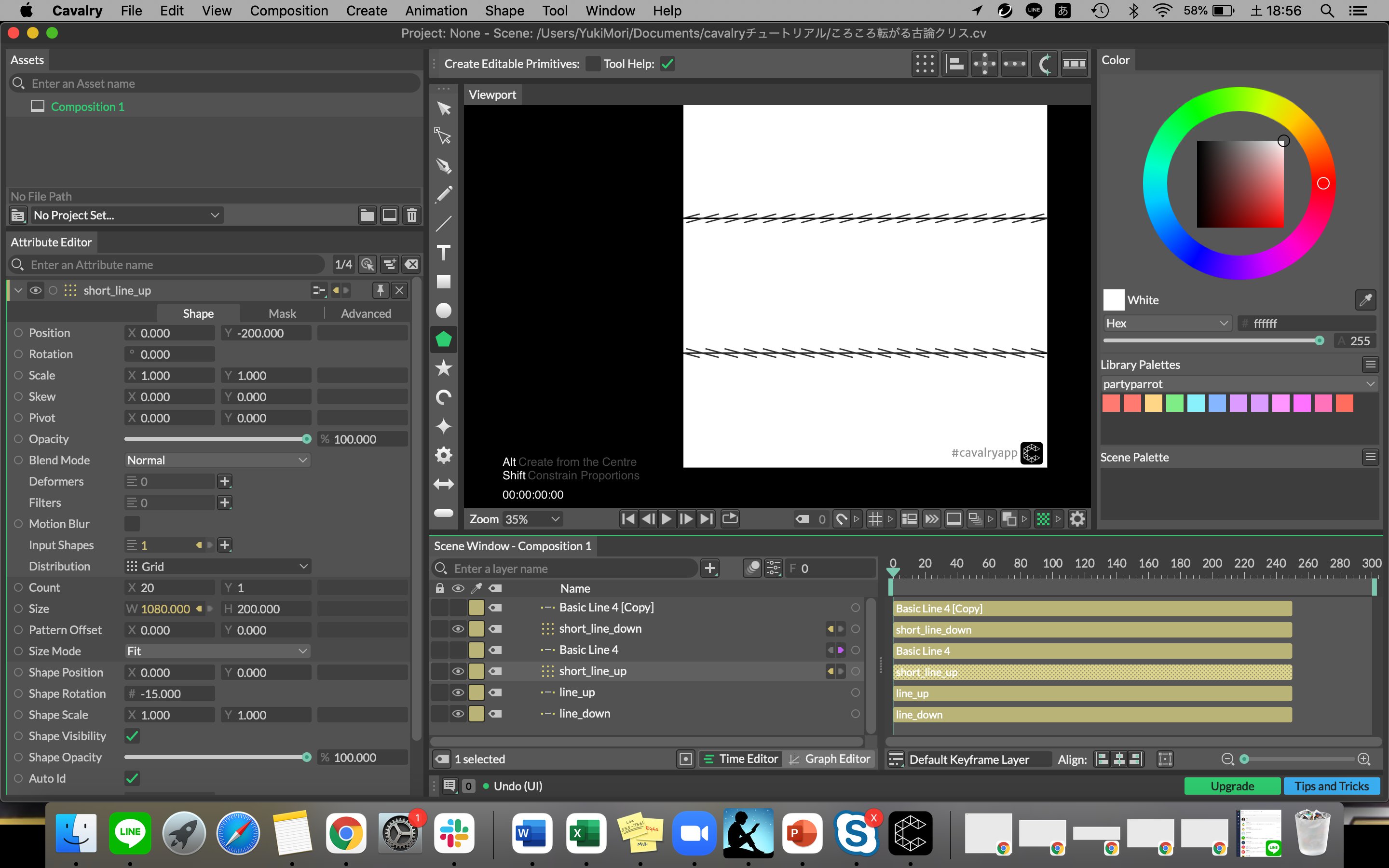Image resolution: width=1389 pixels, height=868 pixels.
Task: Open Library Palettes options menu
Action: click(1371, 365)
